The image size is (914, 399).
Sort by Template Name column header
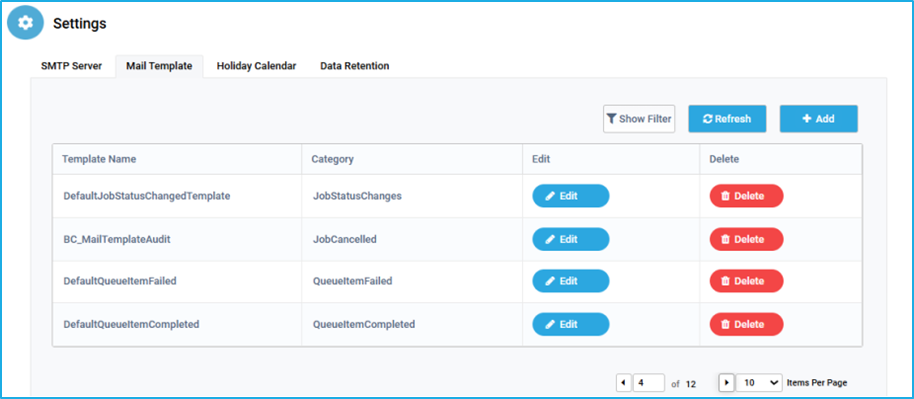click(99, 159)
